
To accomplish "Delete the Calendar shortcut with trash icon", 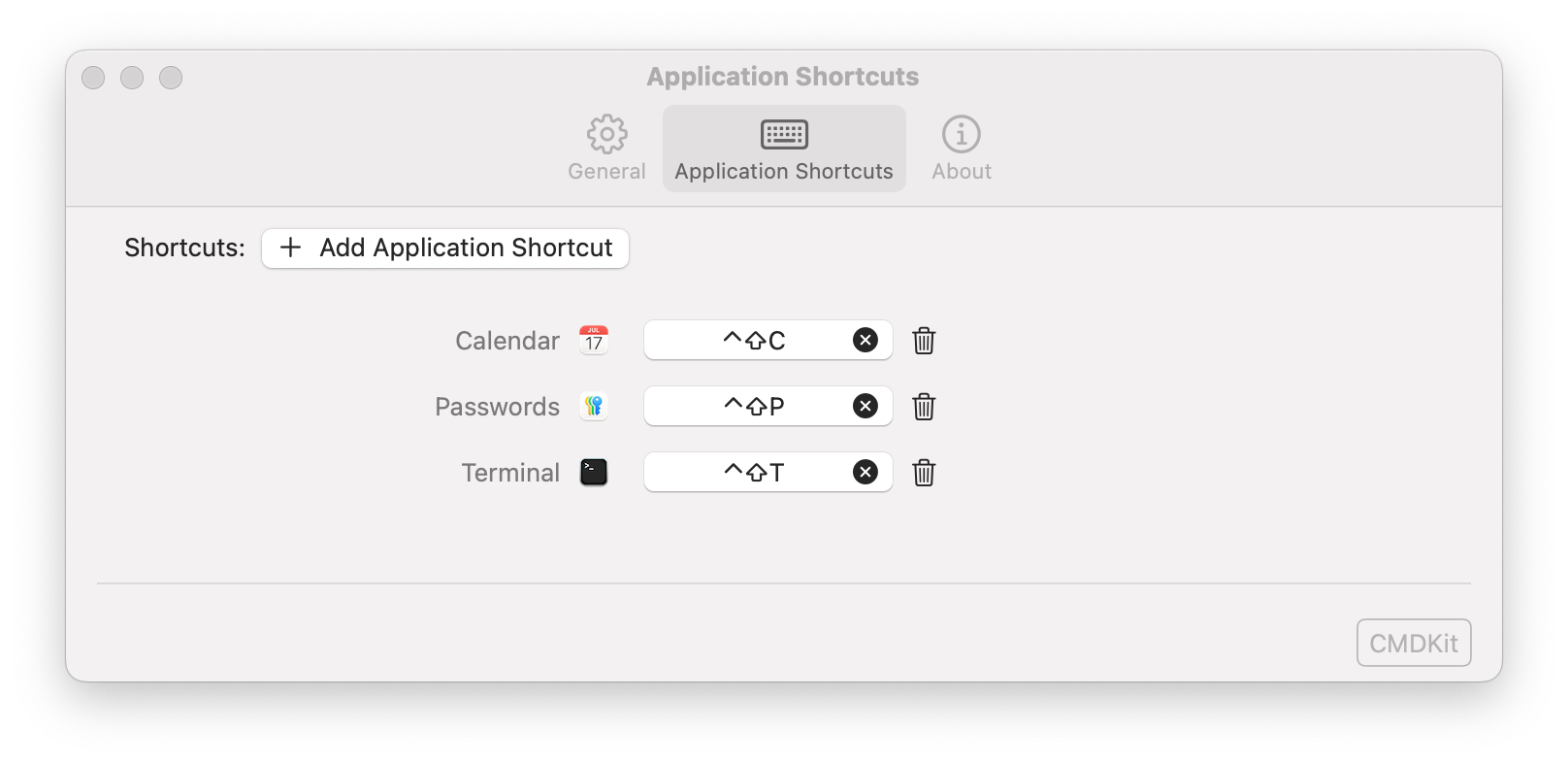I will (x=924, y=341).
